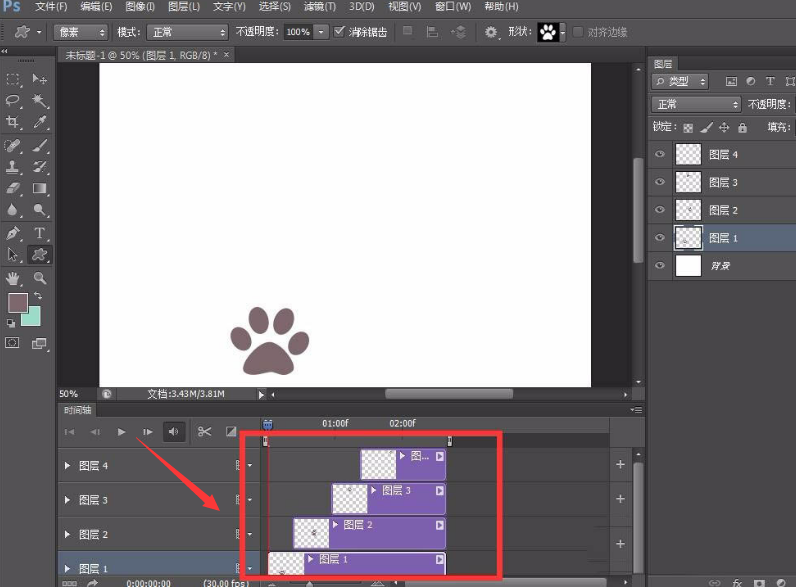Toggle visibility of 背景 layer
796x588 pixels.
[659, 266]
